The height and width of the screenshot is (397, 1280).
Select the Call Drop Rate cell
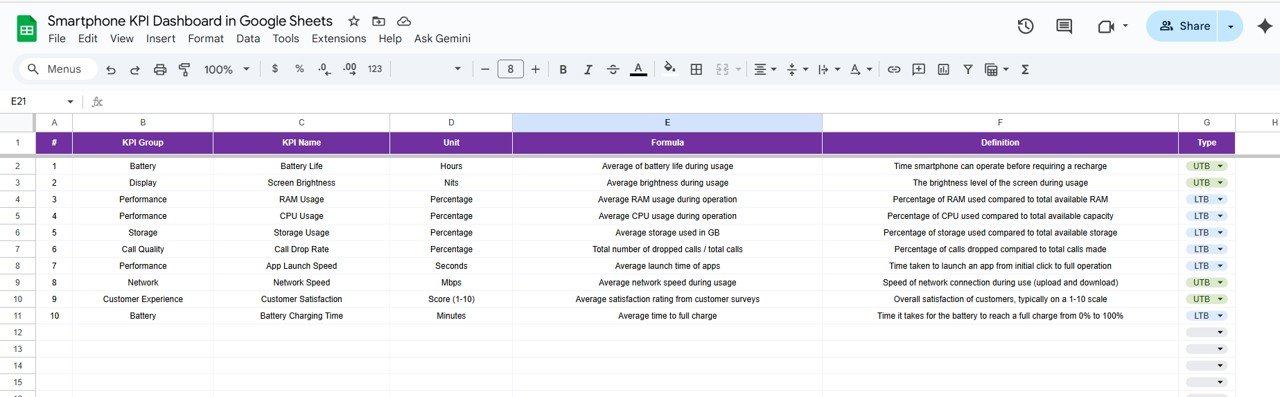coord(301,249)
